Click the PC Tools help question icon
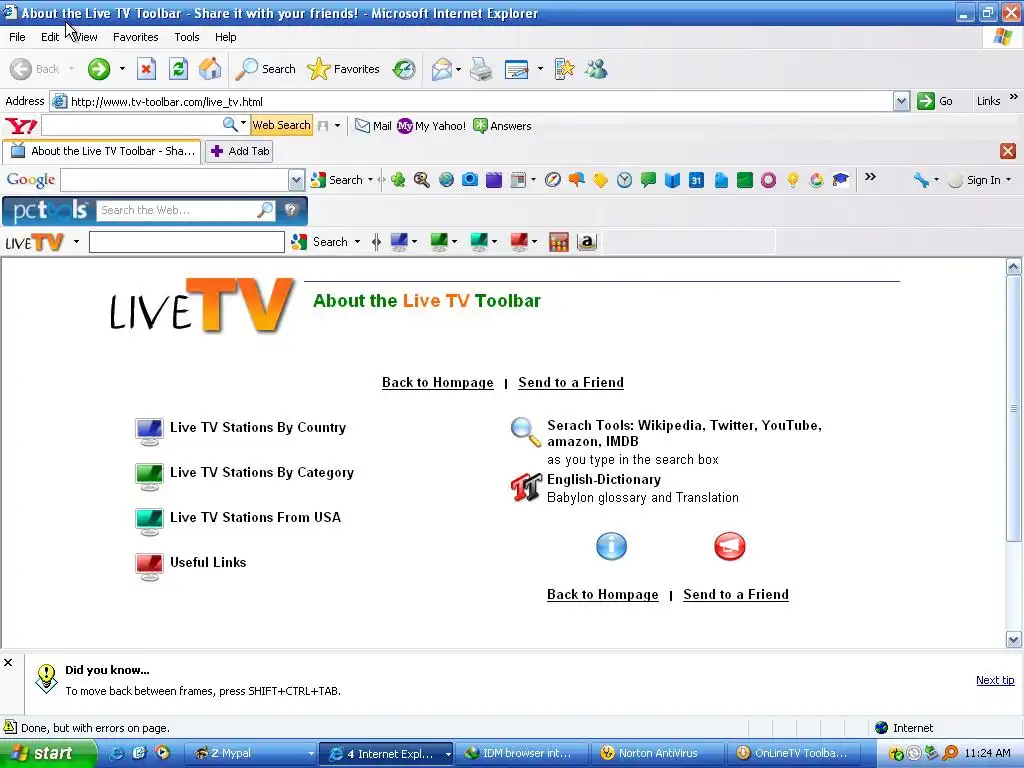Screen dimensions: 1024x768 [x=291, y=210]
